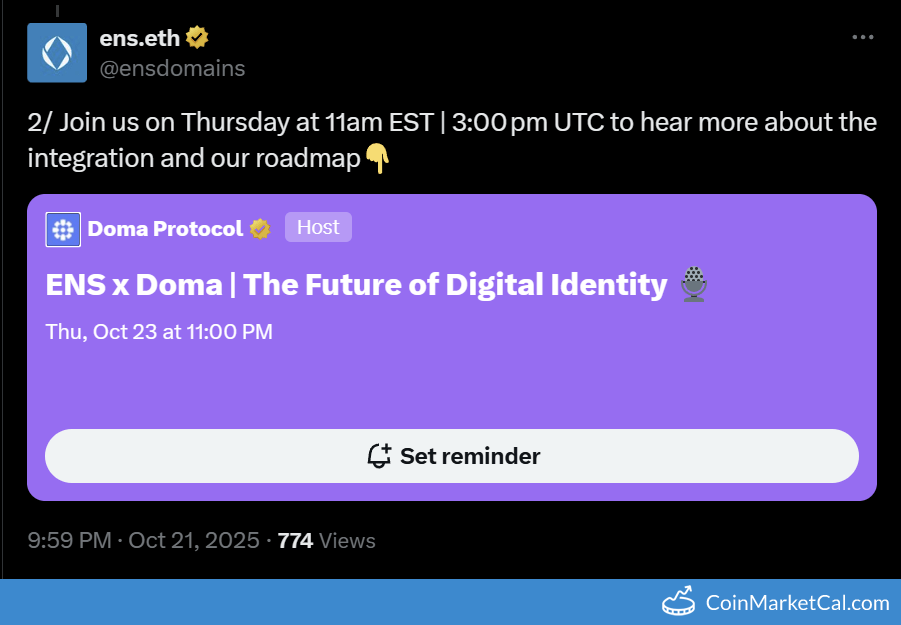This screenshot has height=625, width=901.
Task: Click the tweet text about the roadmap
Action: click(451, 140)
